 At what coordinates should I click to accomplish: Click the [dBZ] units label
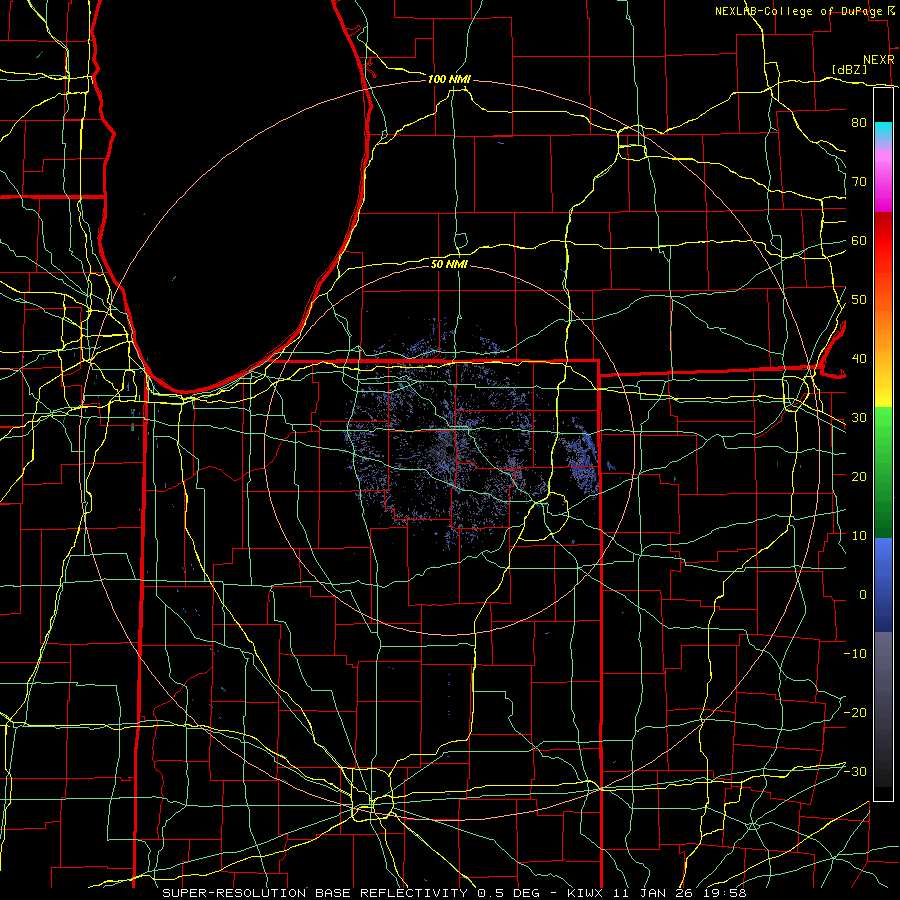pos(849,69)
